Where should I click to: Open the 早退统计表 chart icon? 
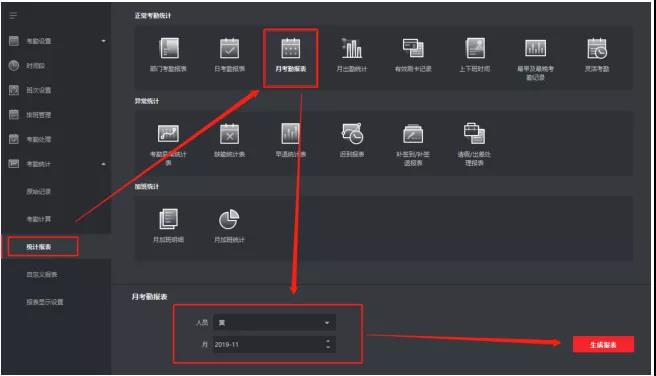(x=290, y=134)
